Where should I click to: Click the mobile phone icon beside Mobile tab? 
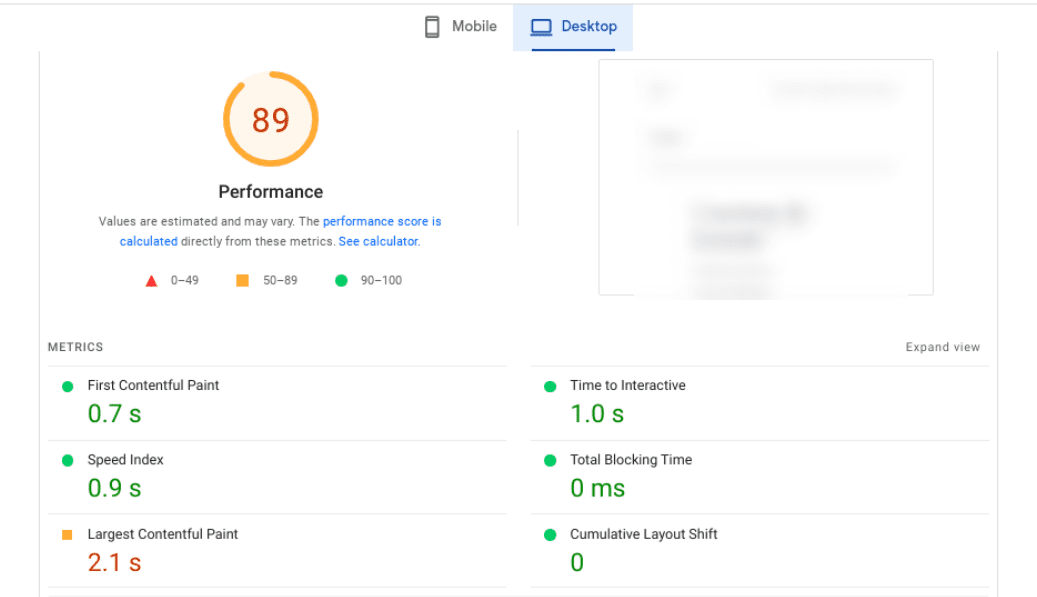[432, 26]
